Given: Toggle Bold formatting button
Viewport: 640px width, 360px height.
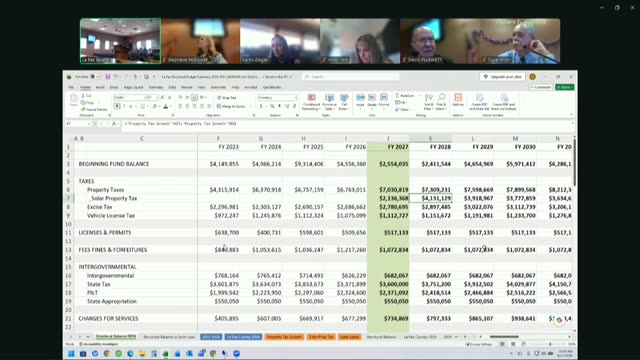Looking at the screenshot, I should [117, 106].
